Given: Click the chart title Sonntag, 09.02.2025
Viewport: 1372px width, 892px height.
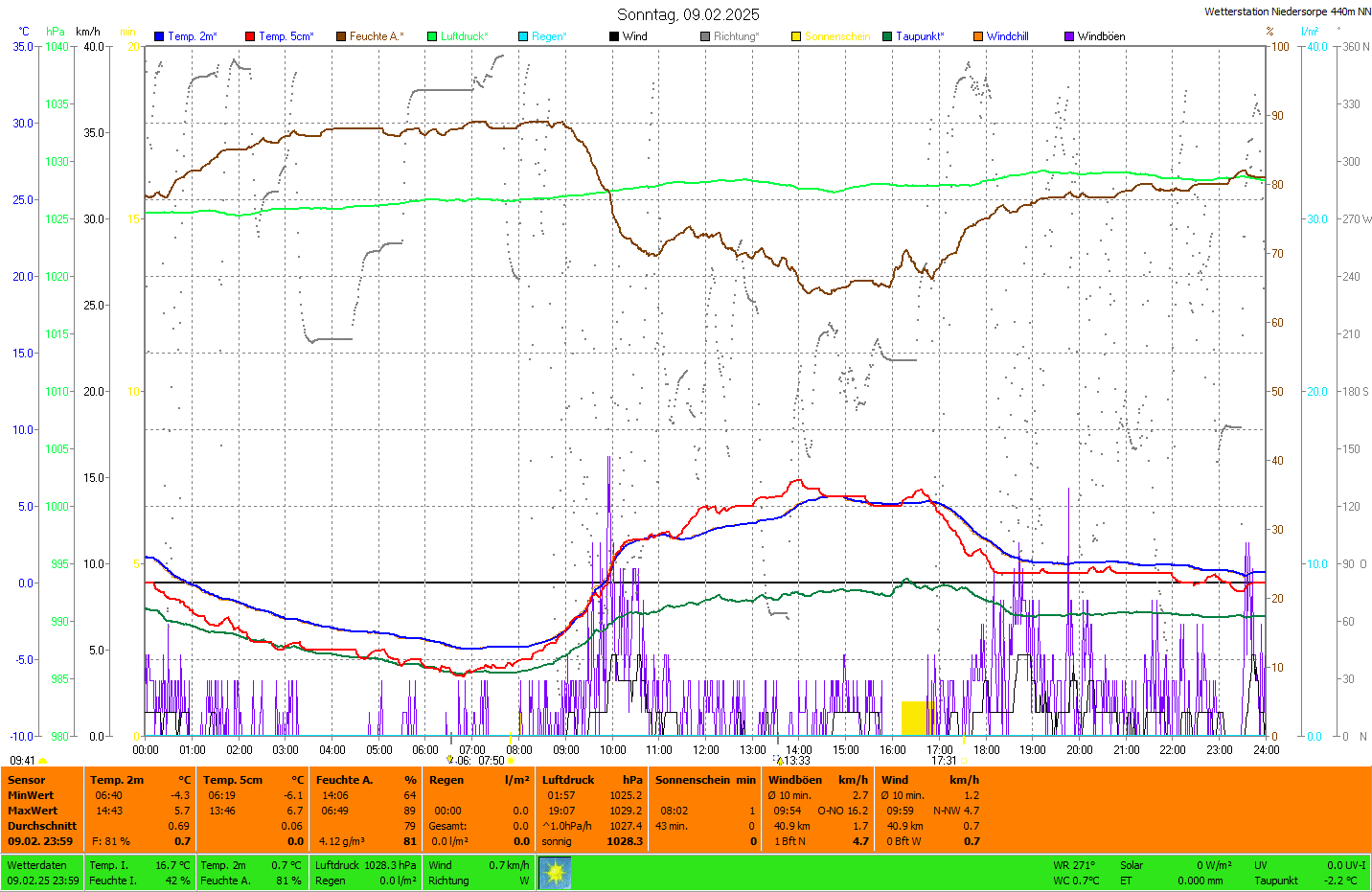Looking at the screenshot, I should (x=688, y=14).
